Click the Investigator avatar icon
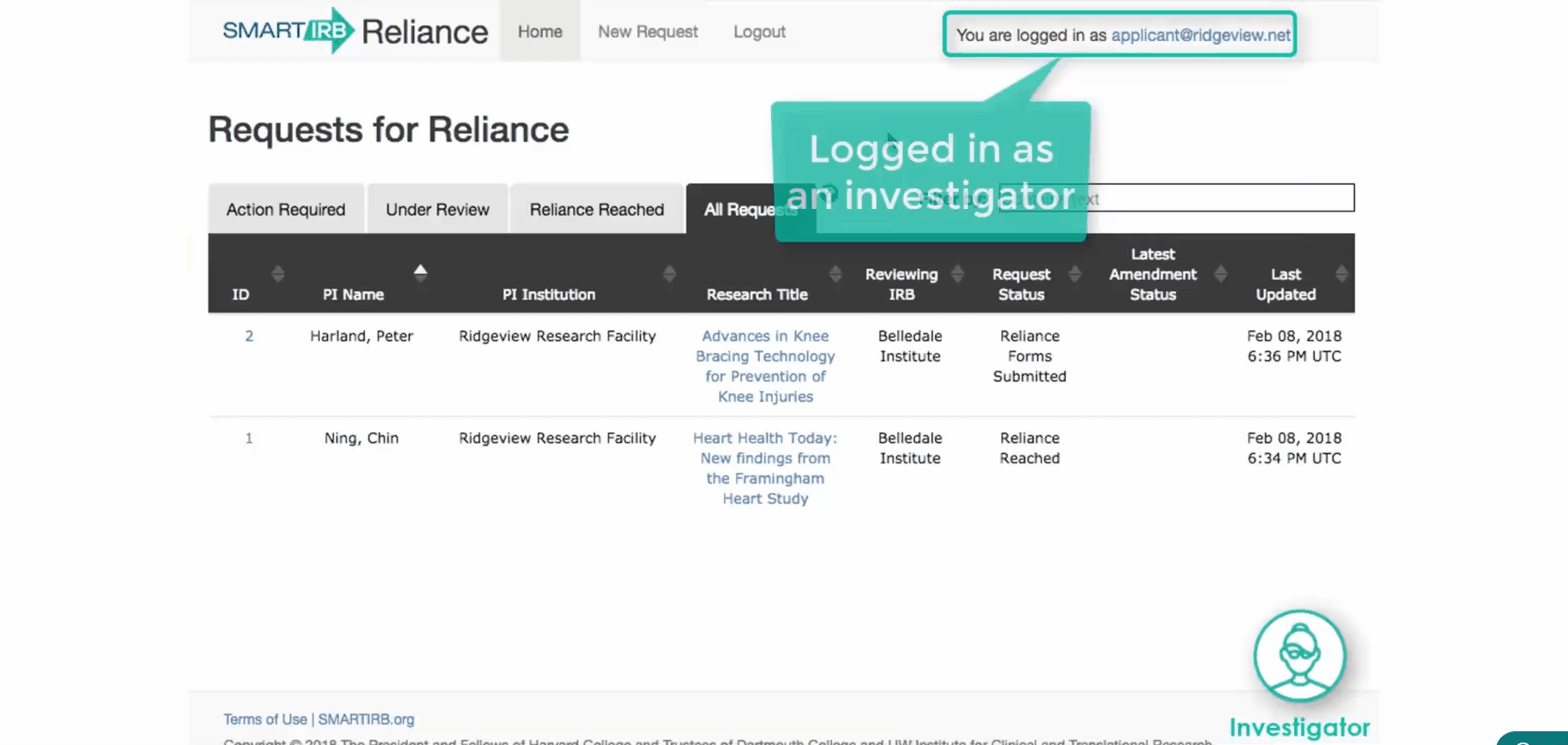Screen dimensions: 1568x745 (1300, 656)
